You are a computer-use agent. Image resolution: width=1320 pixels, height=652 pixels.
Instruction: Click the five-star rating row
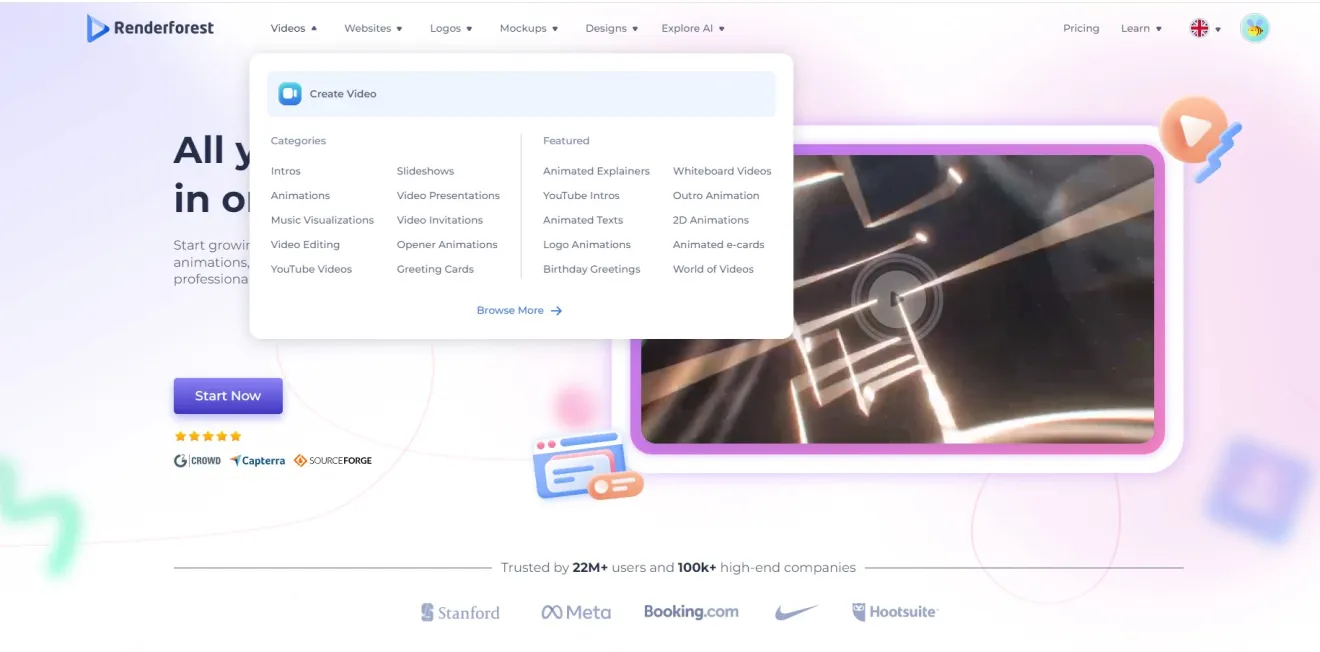(x=208, y=436)
